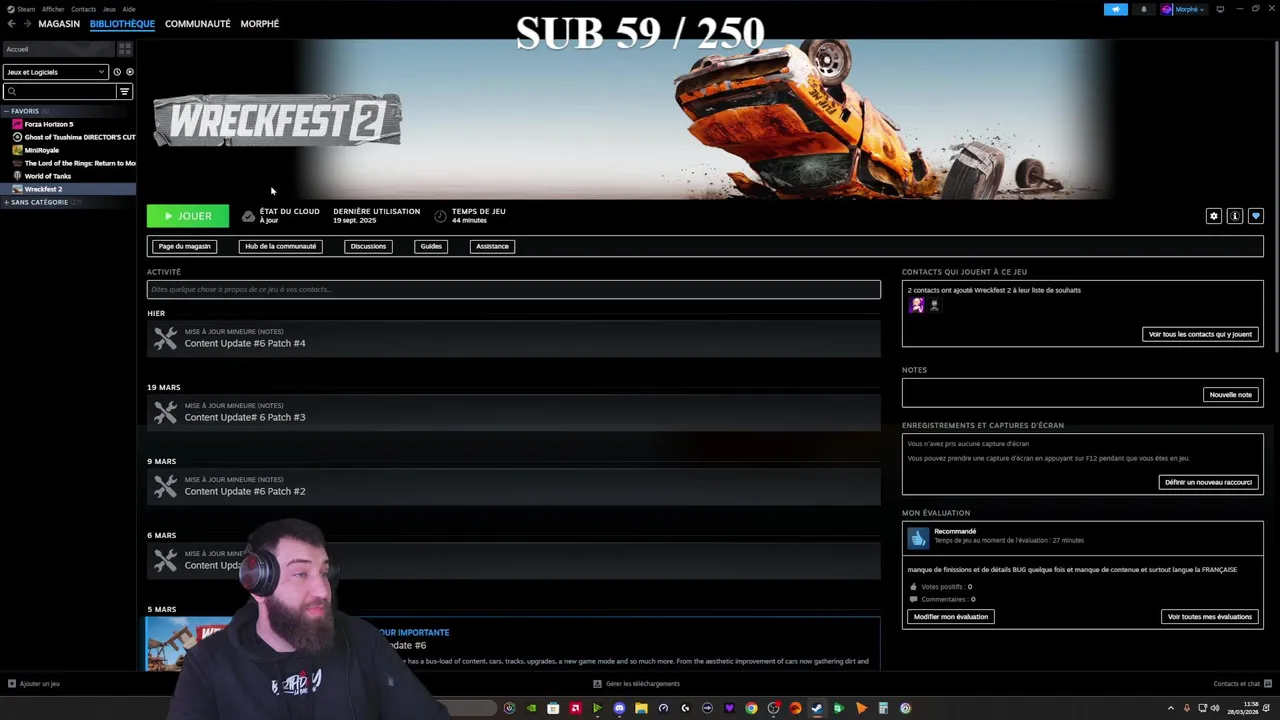Click Modifier mon évaluation
1280x720 pixels.
coord(951,617)
